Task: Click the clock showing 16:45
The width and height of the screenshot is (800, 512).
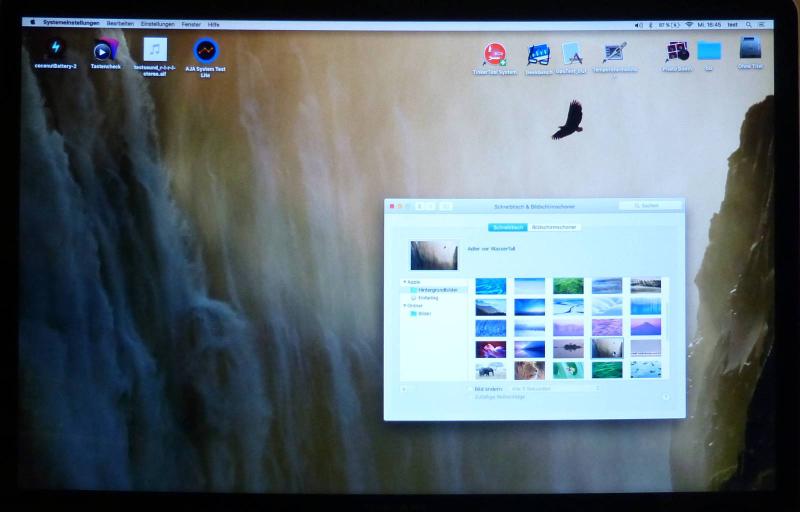Action: pos(710,25)
